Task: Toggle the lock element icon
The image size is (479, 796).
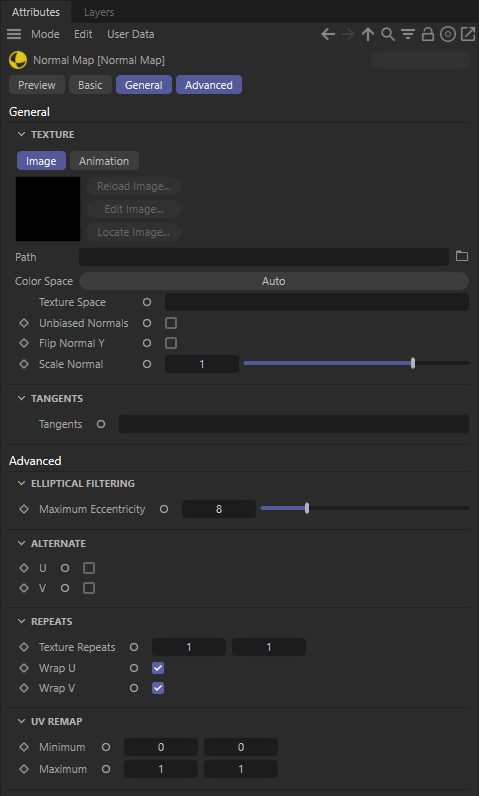Action: click(x=428, y=35)
